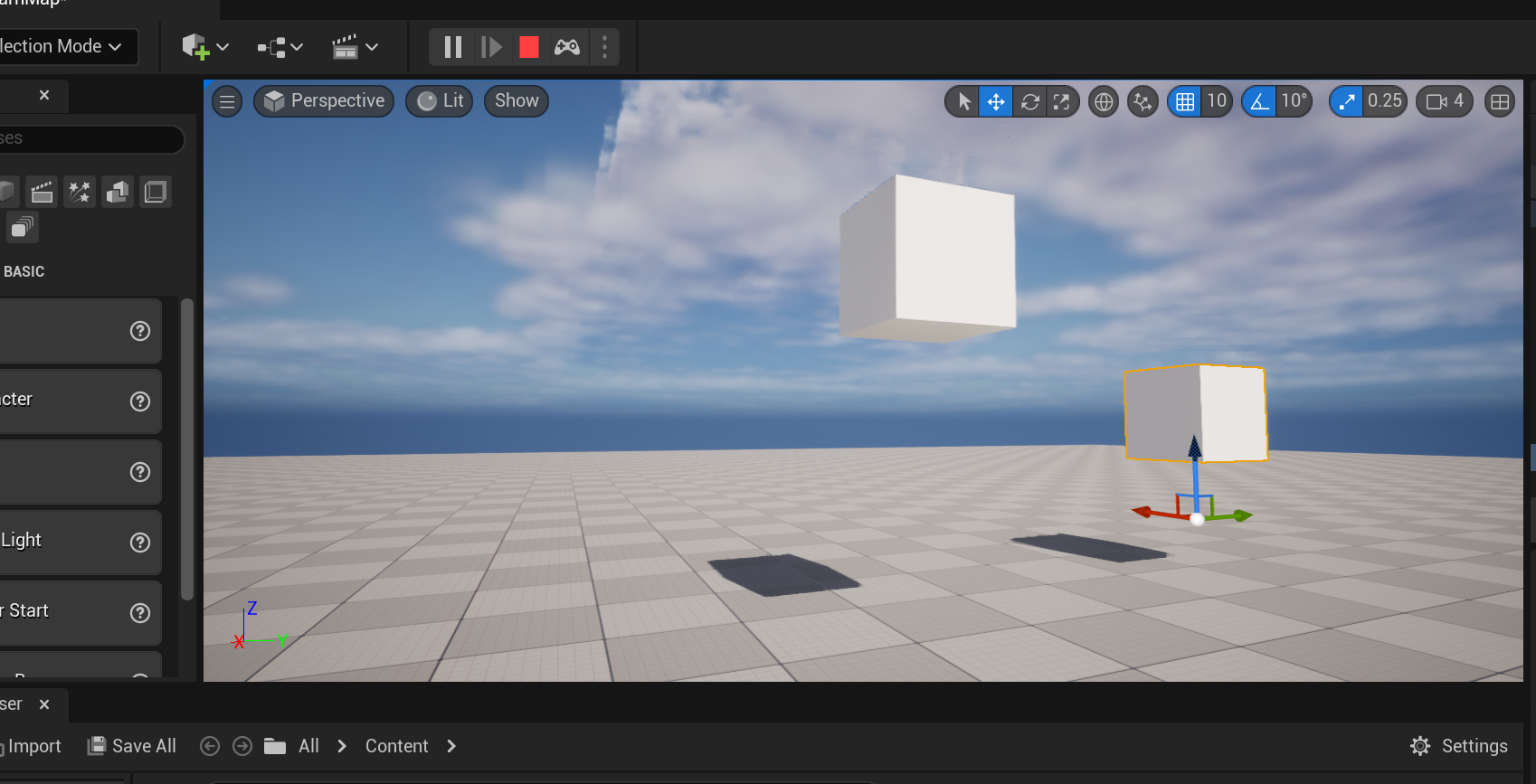
Task: Select the Cinematic category clapperboard icon
Action: (x=42, y=192)
